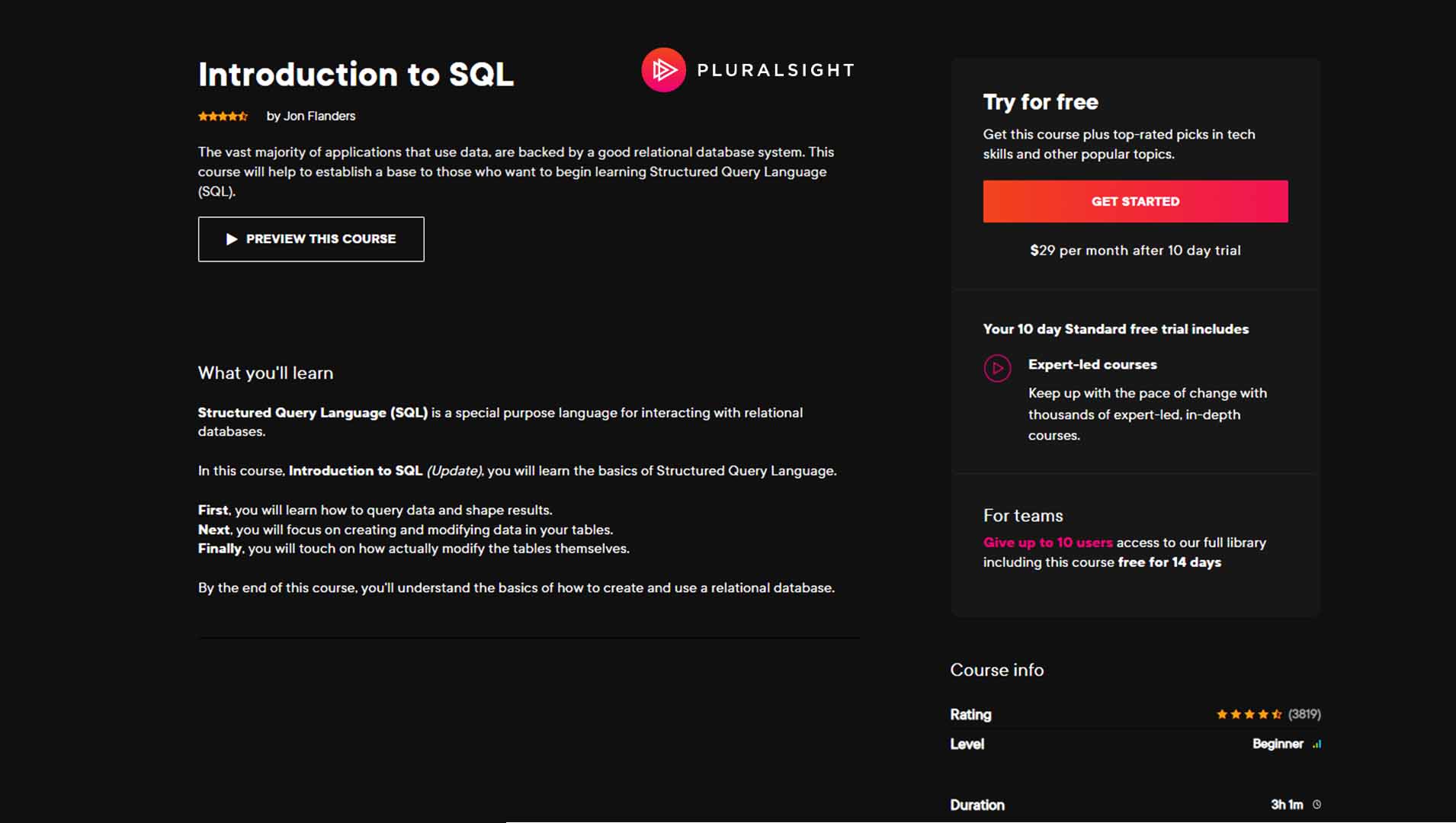
Task: Click the "3h 1m" duration value
Action: point(1286,805)
